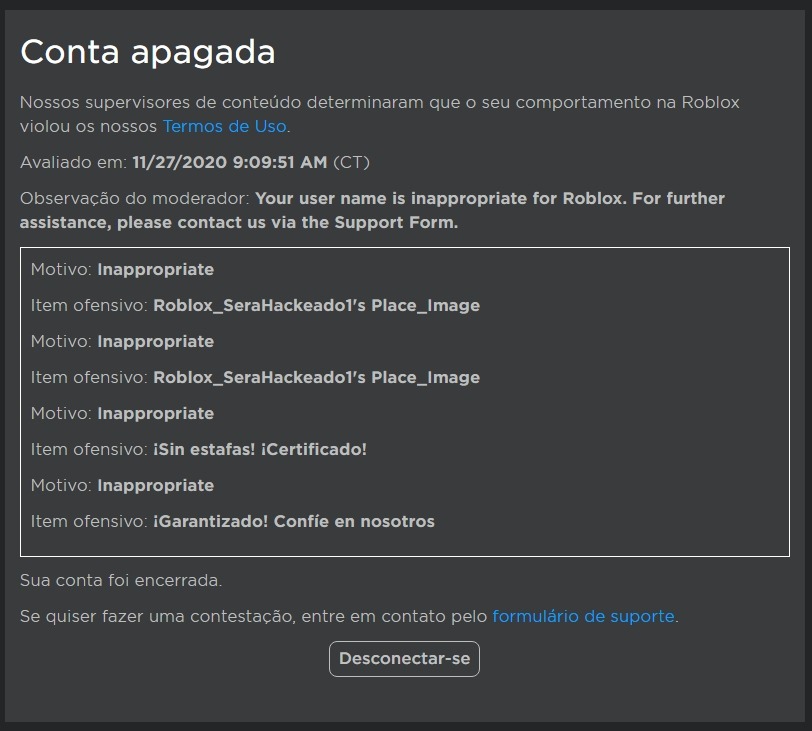Click the Avaliado em label
Viewport: 812px width, 731px height.
[74, 162]
